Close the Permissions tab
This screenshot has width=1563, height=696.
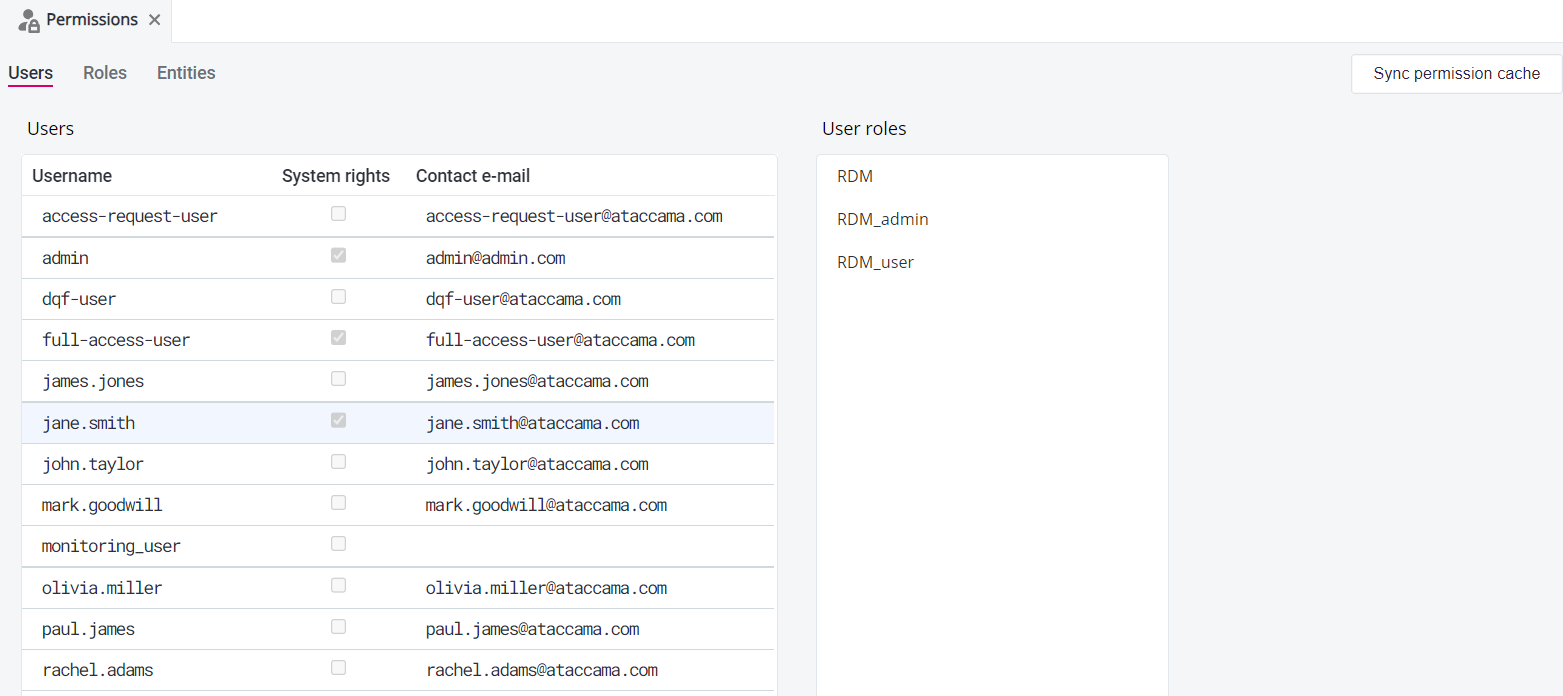point(155,19)
